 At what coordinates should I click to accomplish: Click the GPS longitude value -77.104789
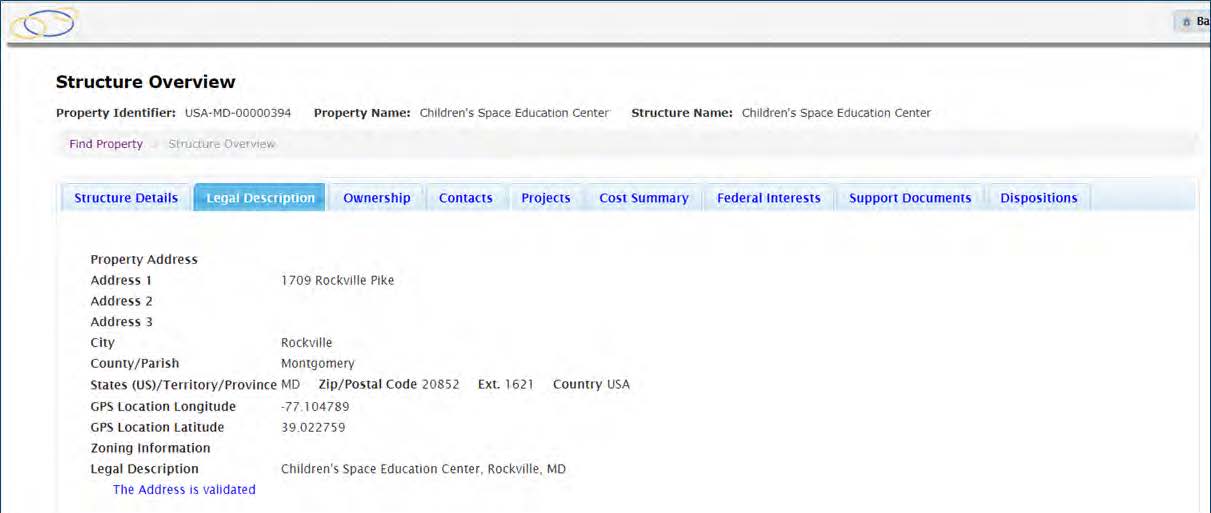[316, 407]
